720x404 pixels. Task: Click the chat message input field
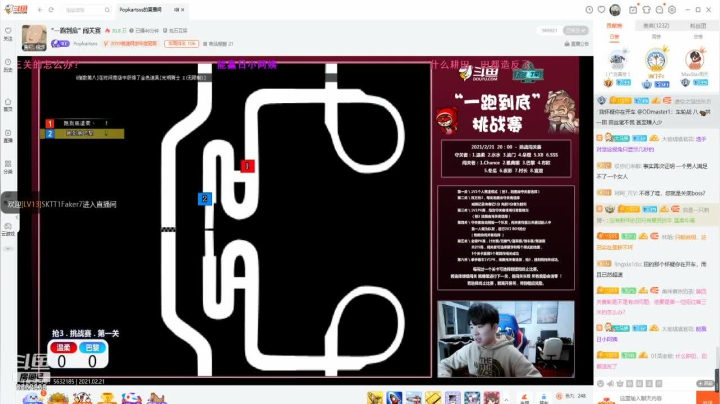(x=654, y=398)
